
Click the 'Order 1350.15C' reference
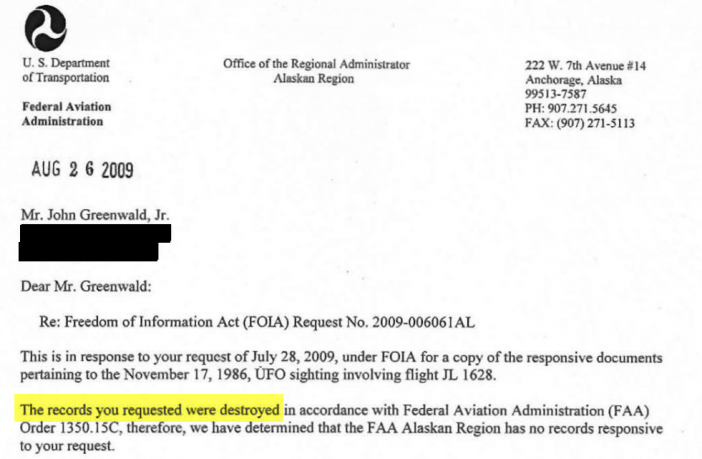[x=71, y=428]
